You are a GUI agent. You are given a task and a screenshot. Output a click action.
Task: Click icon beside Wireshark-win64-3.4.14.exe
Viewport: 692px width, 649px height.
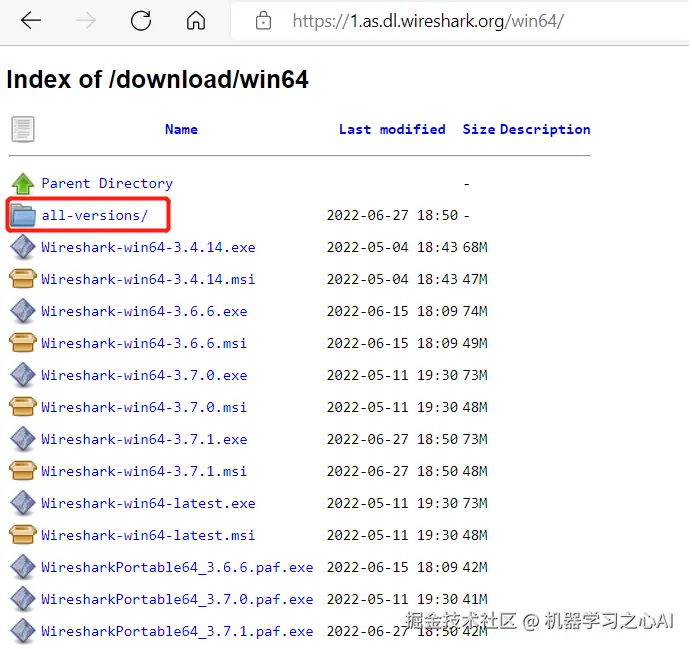tap(23, 247)
